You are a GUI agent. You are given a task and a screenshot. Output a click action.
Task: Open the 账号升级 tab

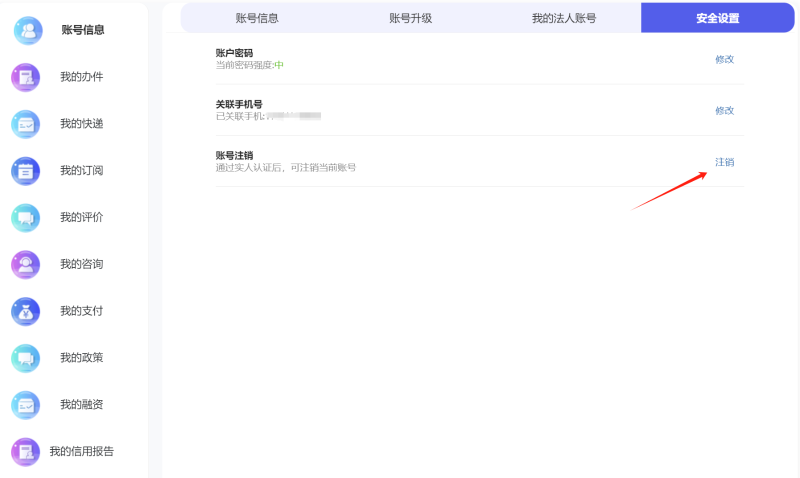click(x=410, y=18)
